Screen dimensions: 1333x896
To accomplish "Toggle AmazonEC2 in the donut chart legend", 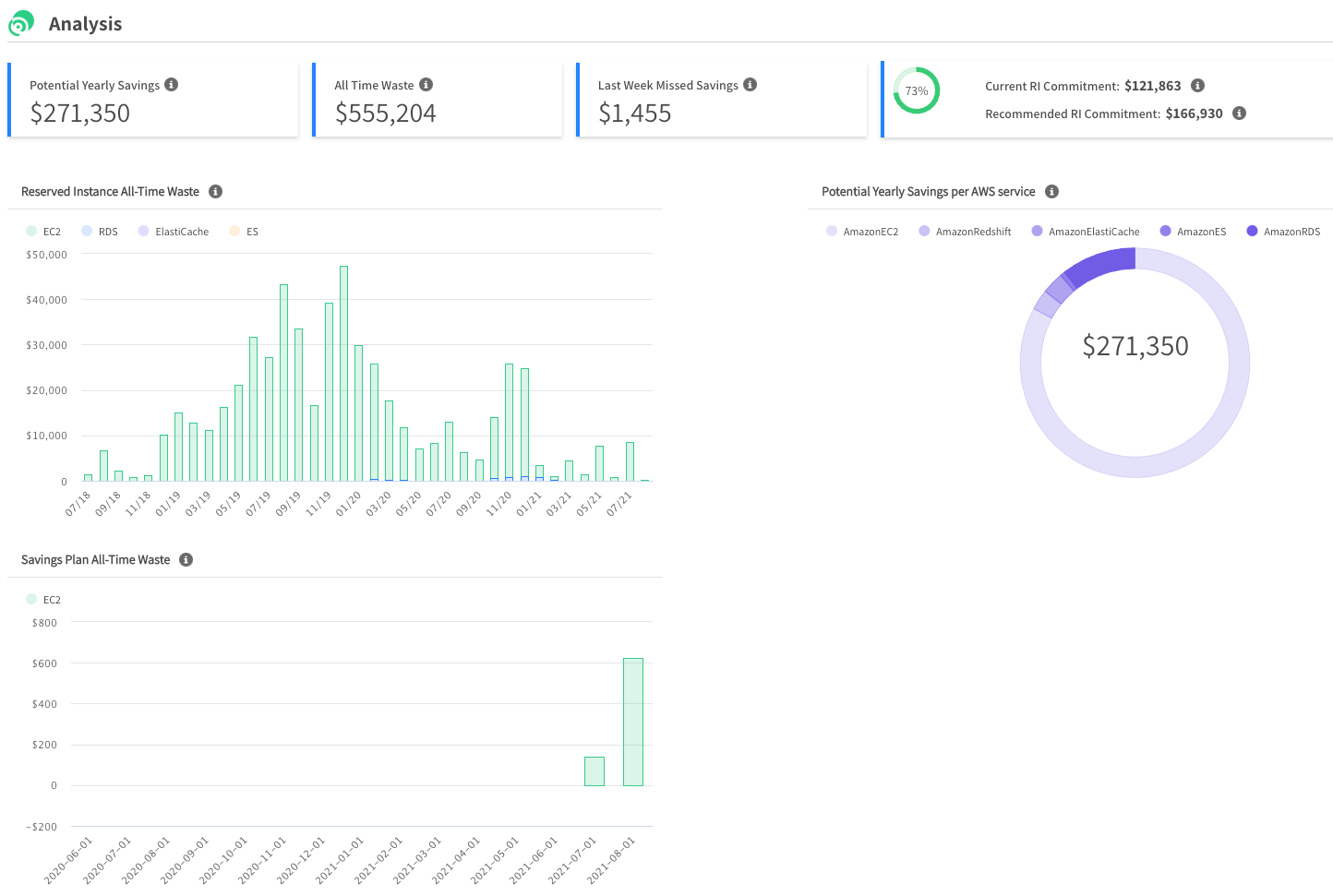I will pos(862,232).
